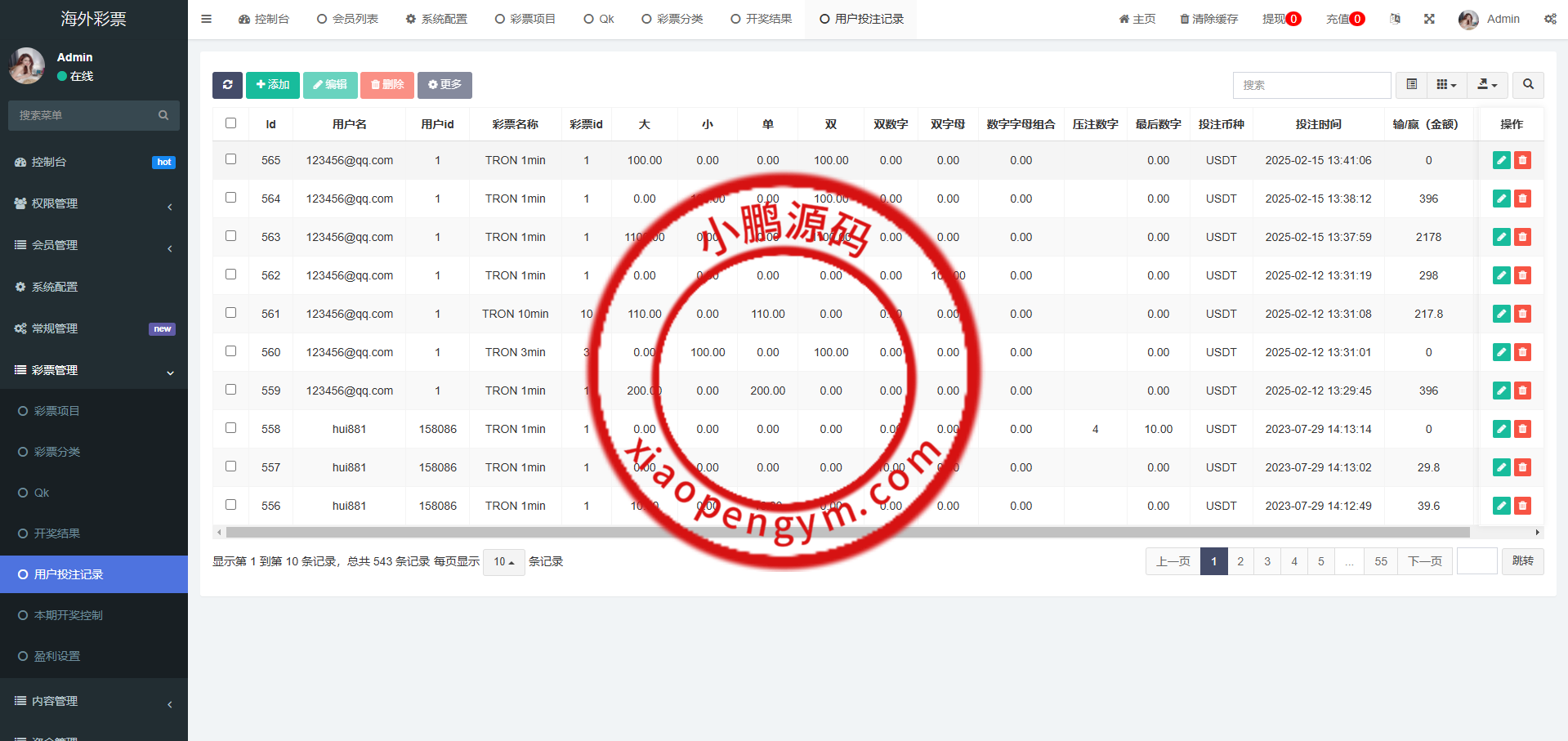This screenshot has height=741, width=1568.
Task: Expand the 权限管理 sidebar menu
Action: (x=94, y=203)
